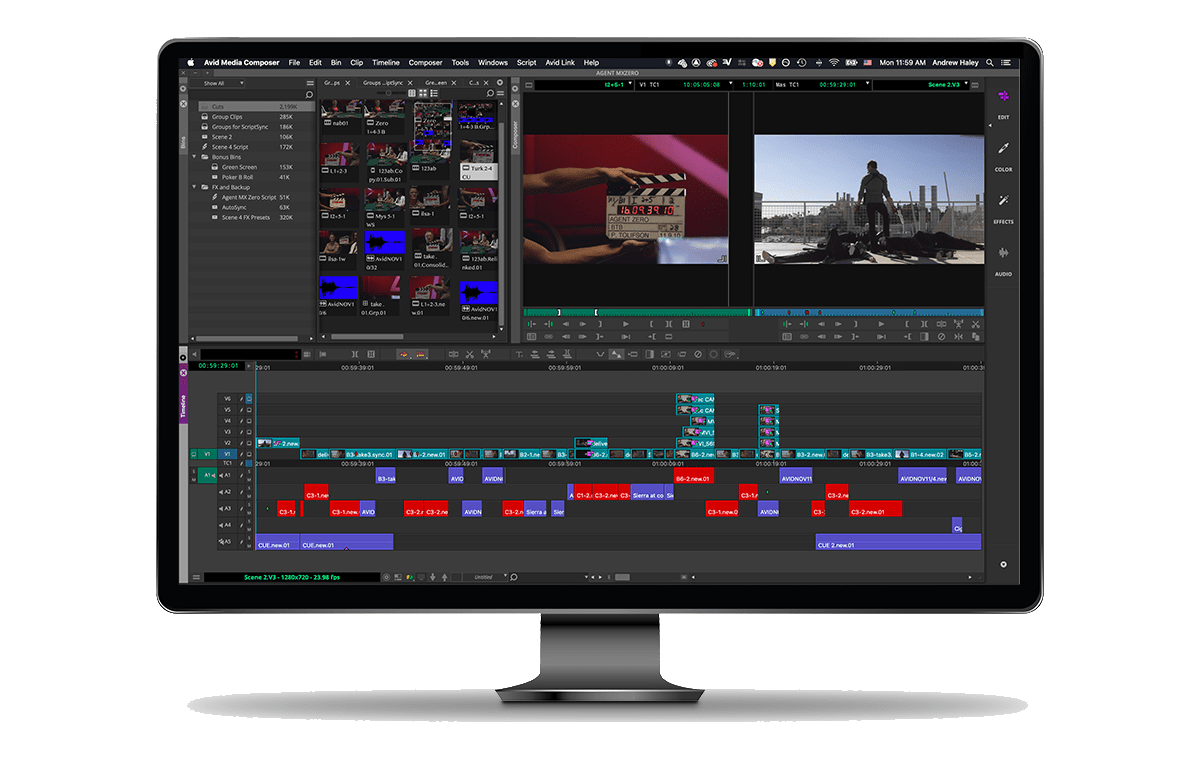Toggle the V1 source track selector

(x=208, y=454)
